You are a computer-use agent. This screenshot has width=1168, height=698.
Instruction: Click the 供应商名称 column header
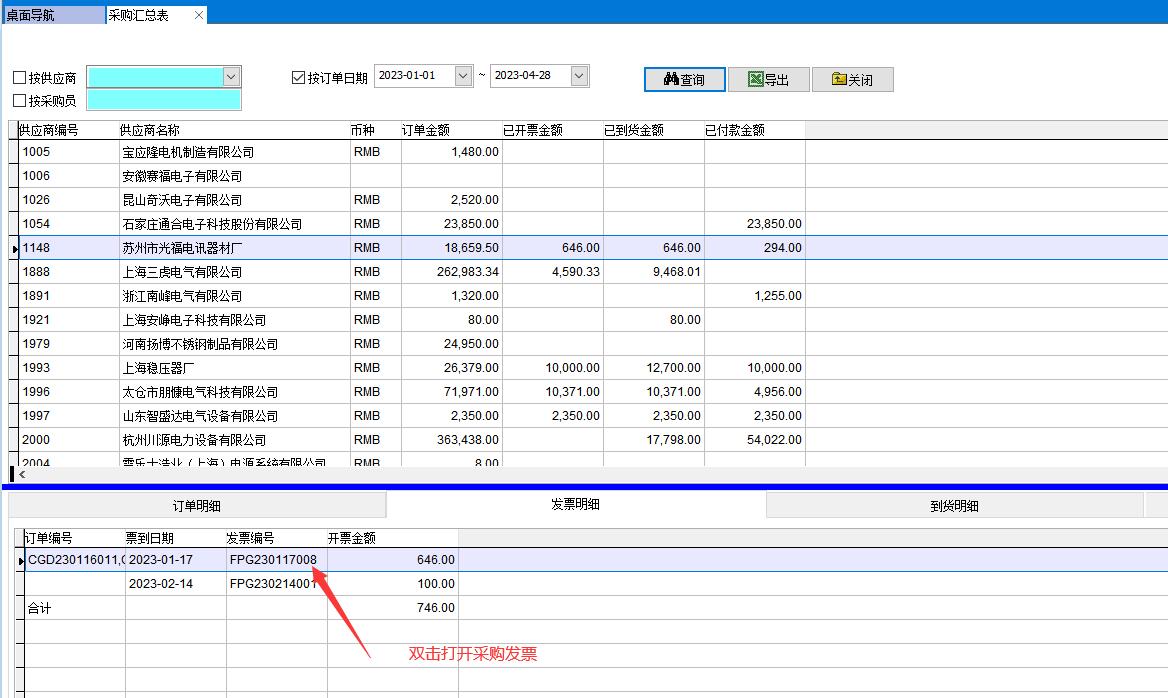coord(150,130)
